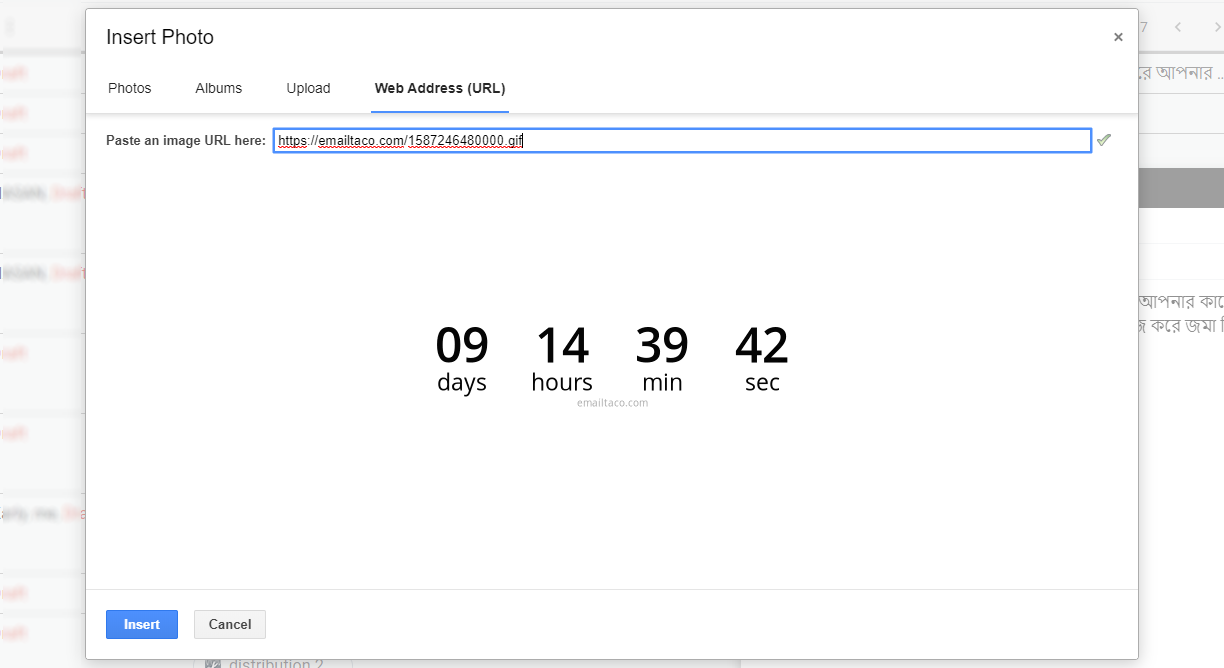
Task: Click the countdown timer image preview
Action: coord(612,364)
